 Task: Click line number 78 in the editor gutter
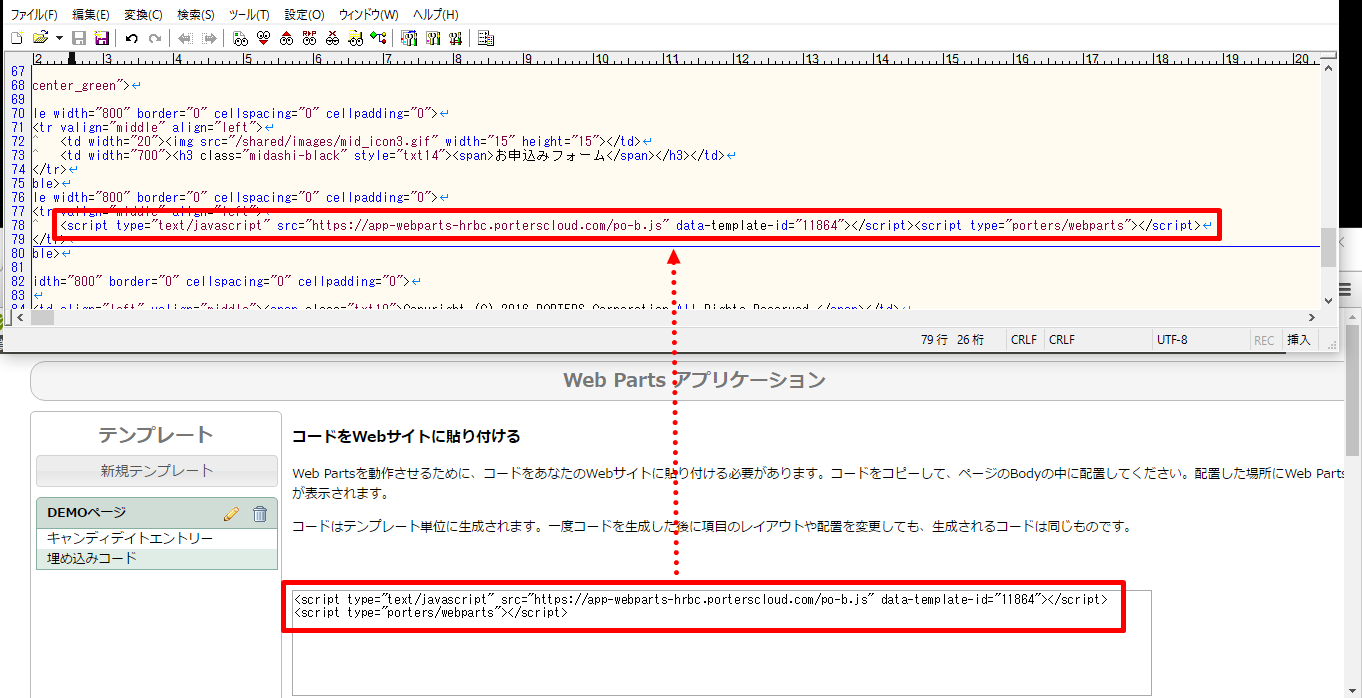17,225
